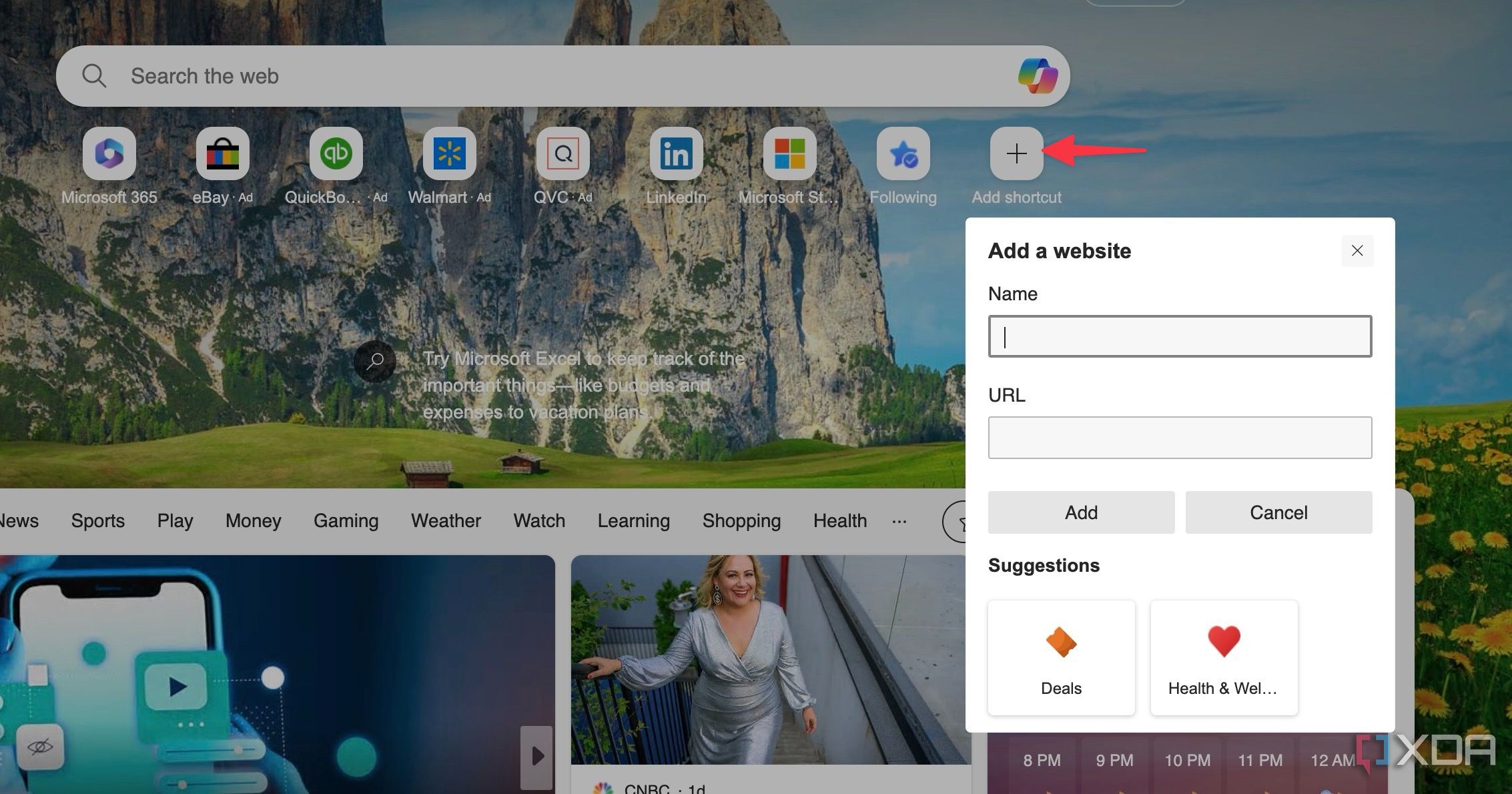Click the magnifier icon in search bar
This screenshot has width=1512, height=794.
pos(94,76)
